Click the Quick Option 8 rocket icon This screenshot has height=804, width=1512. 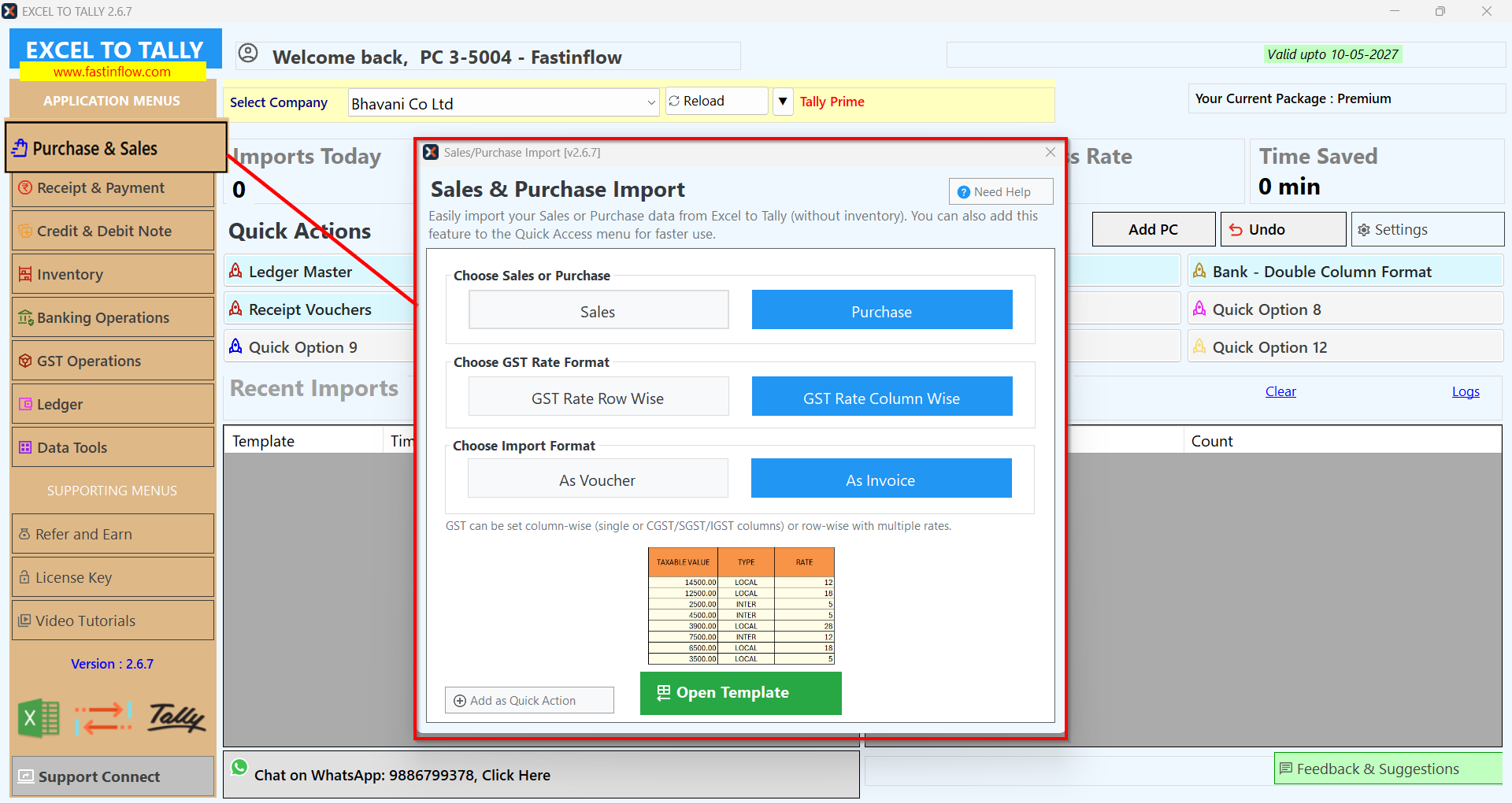click(1199, 309)
